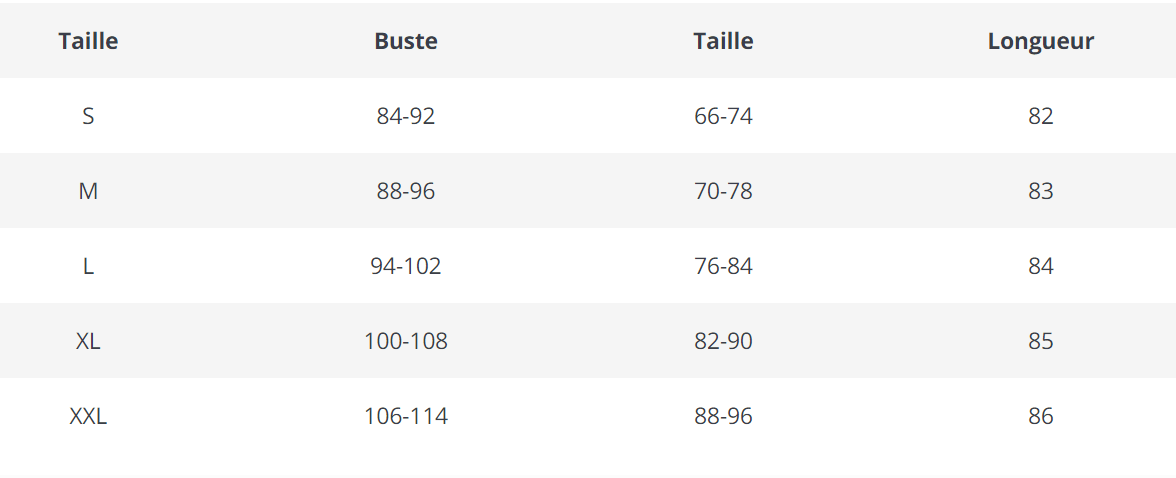The image size is (1176, 478).
Task: Click the length value 85
Action: 1041,341
